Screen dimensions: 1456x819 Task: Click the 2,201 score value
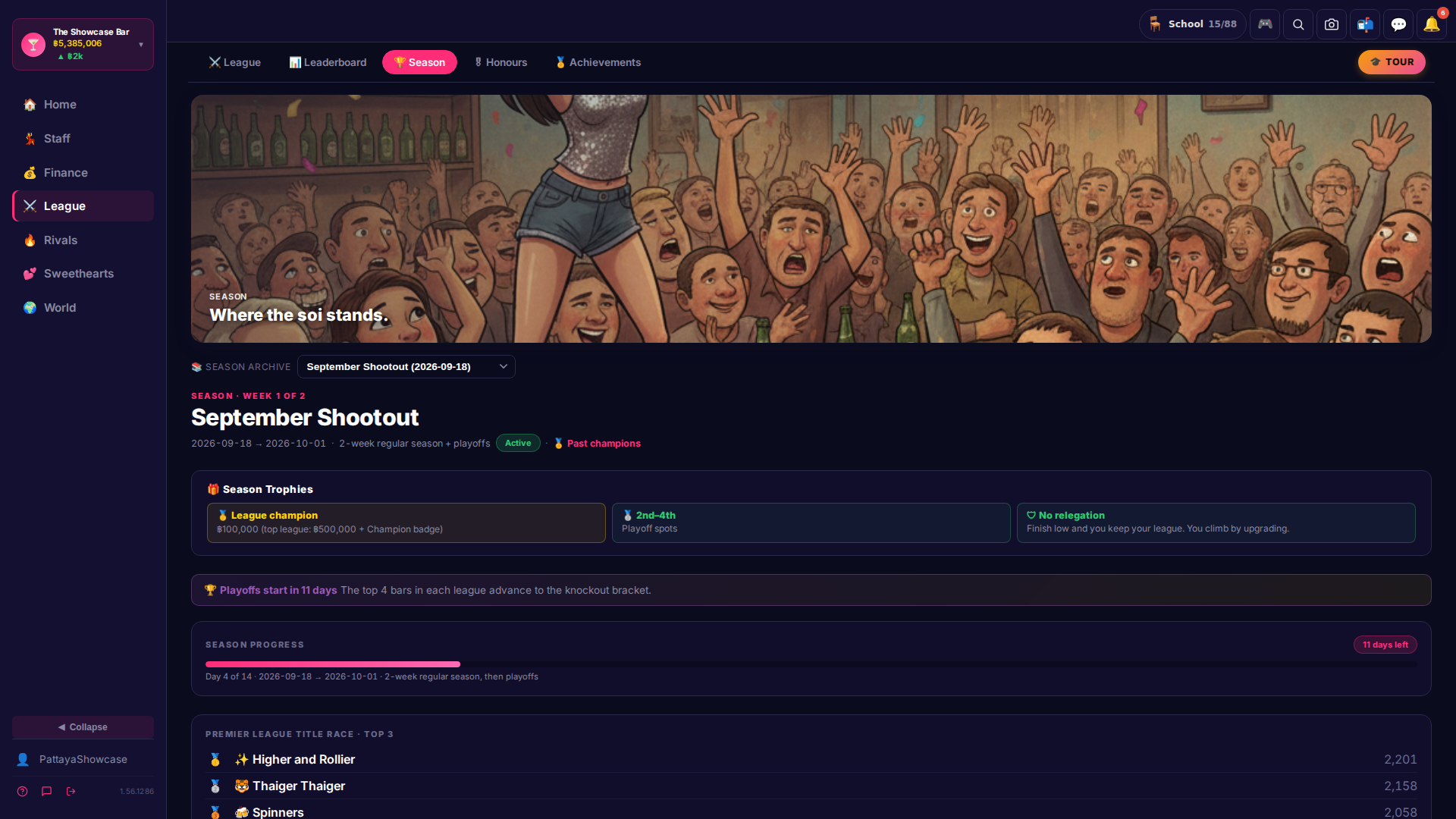(1401, 760)
